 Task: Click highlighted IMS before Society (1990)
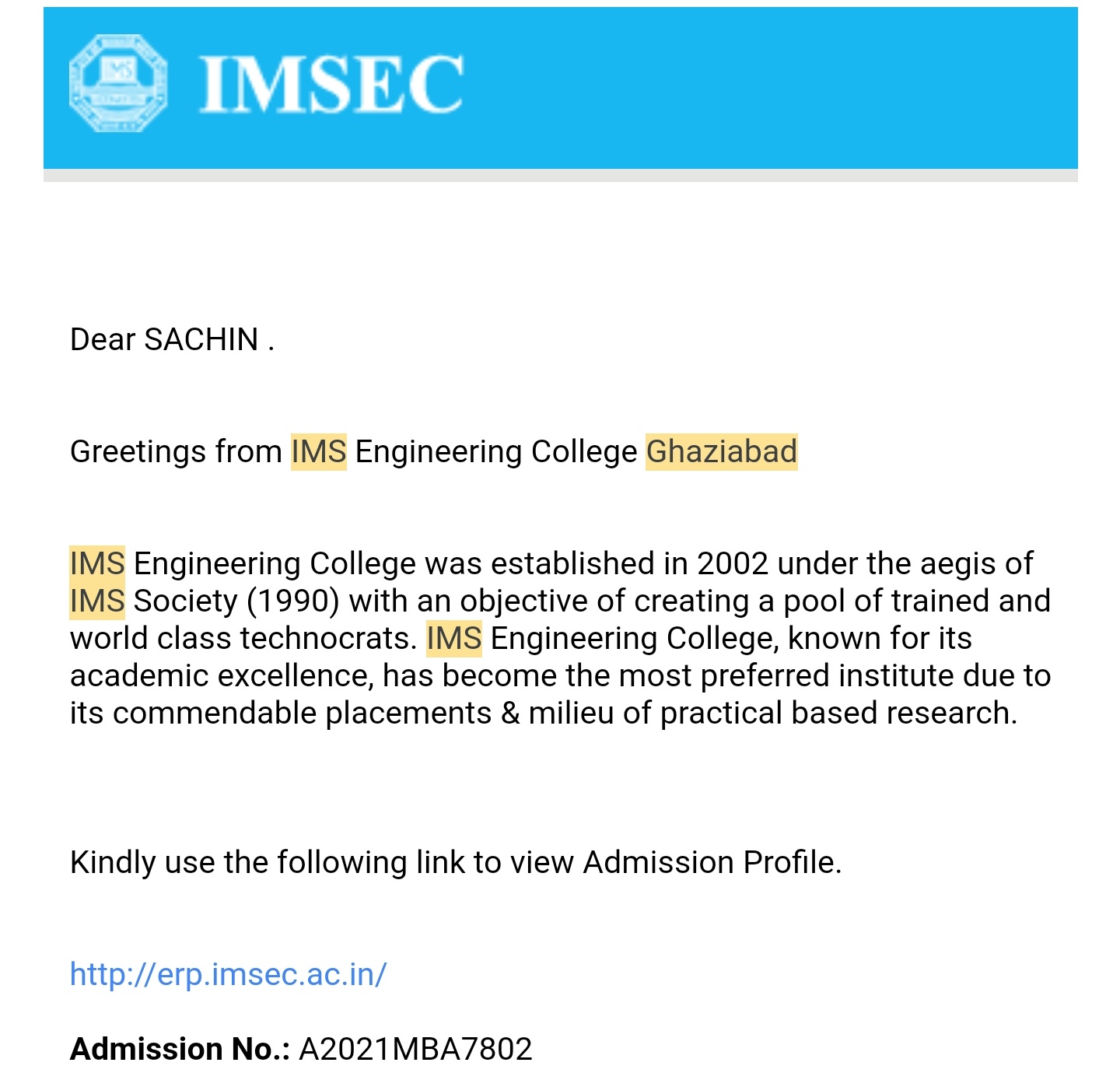click(x=97, y=601)
